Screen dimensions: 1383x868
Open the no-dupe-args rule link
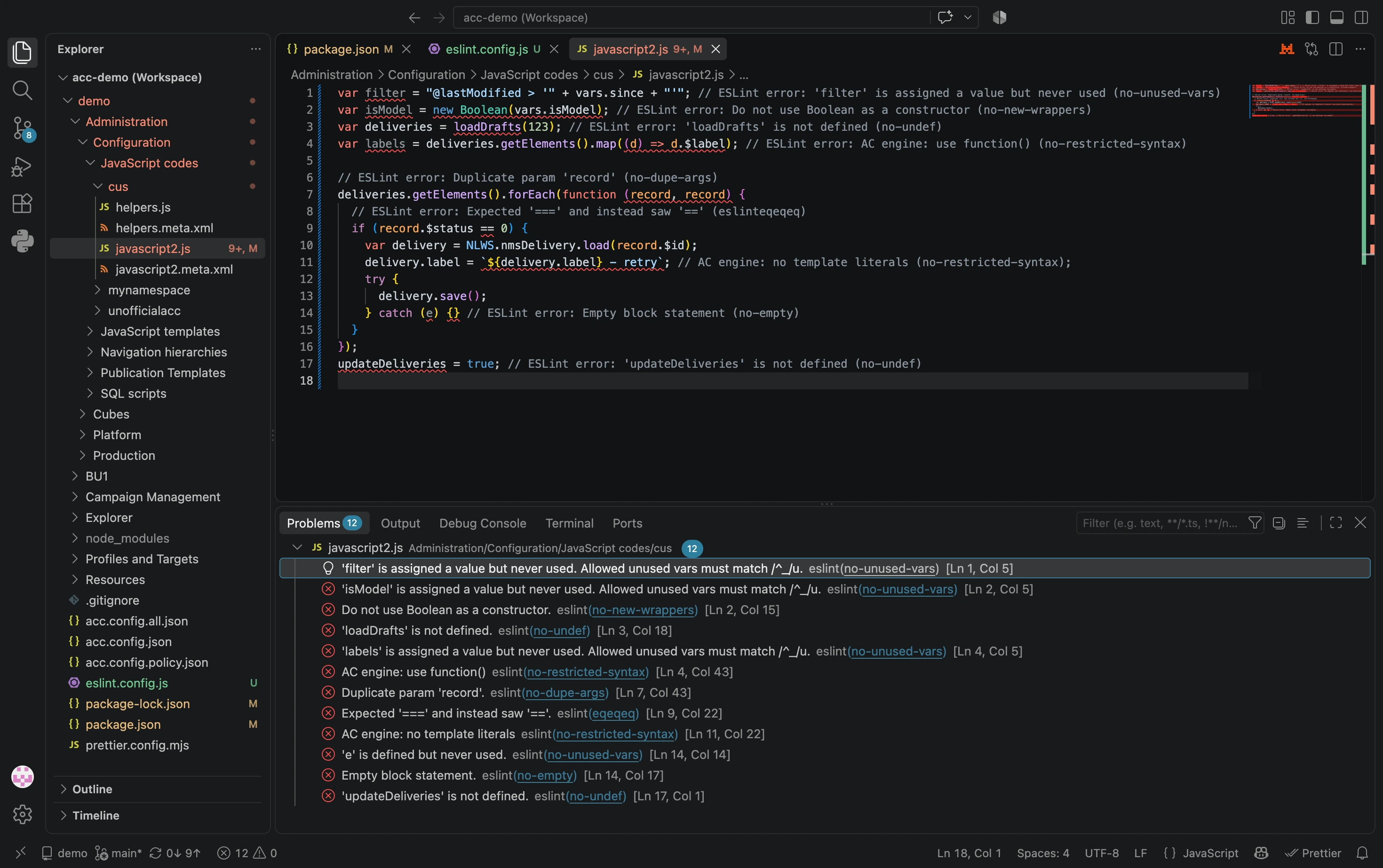coord(565,692)
